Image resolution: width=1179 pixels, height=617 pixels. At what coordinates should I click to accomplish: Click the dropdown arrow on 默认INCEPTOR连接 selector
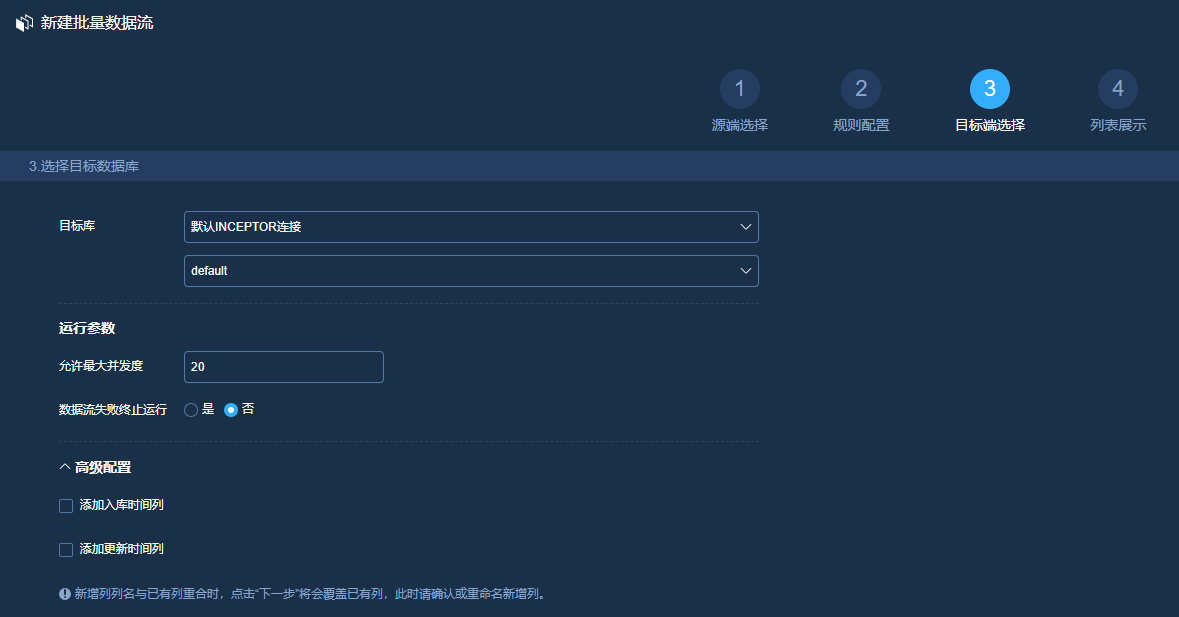point(745,227)
